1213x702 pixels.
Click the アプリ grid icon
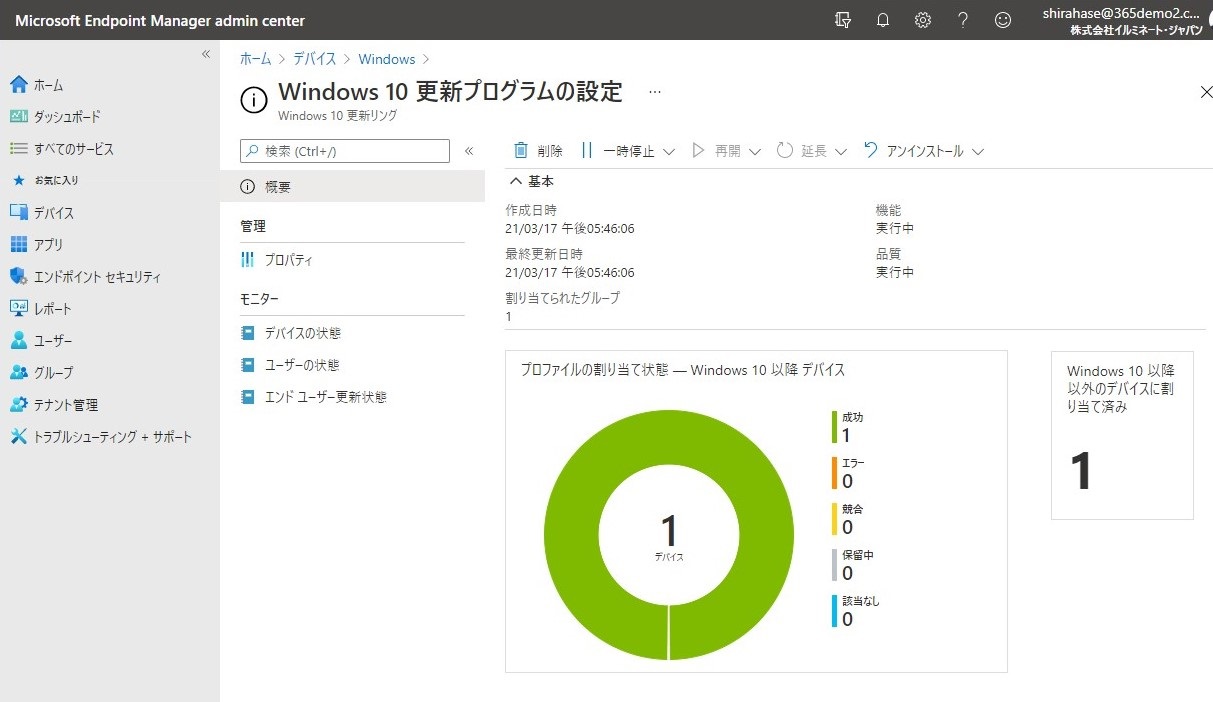pos(18,245)
